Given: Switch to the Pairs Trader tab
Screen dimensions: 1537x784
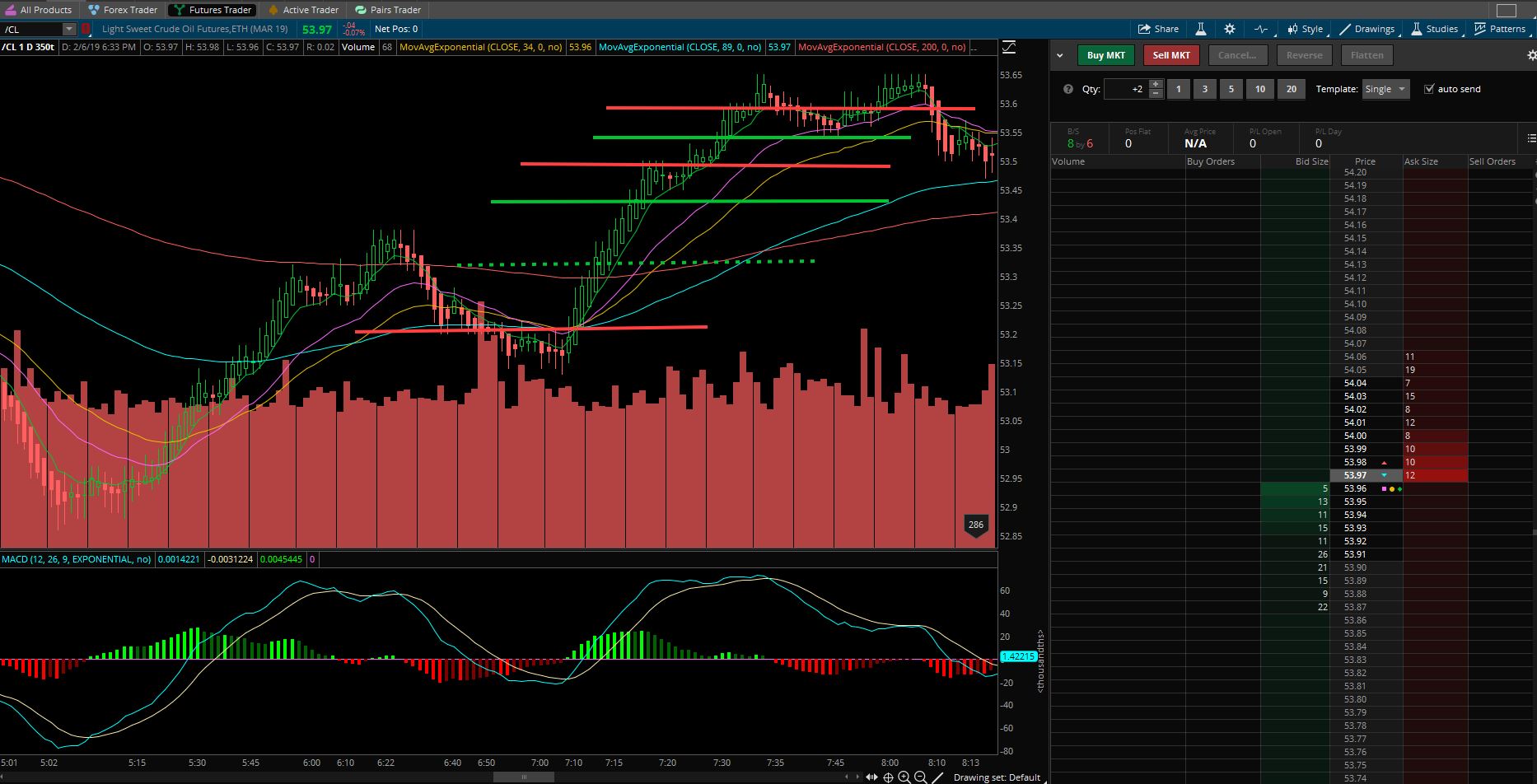Looking at the screenshot, I should click(x=388, y=10).
